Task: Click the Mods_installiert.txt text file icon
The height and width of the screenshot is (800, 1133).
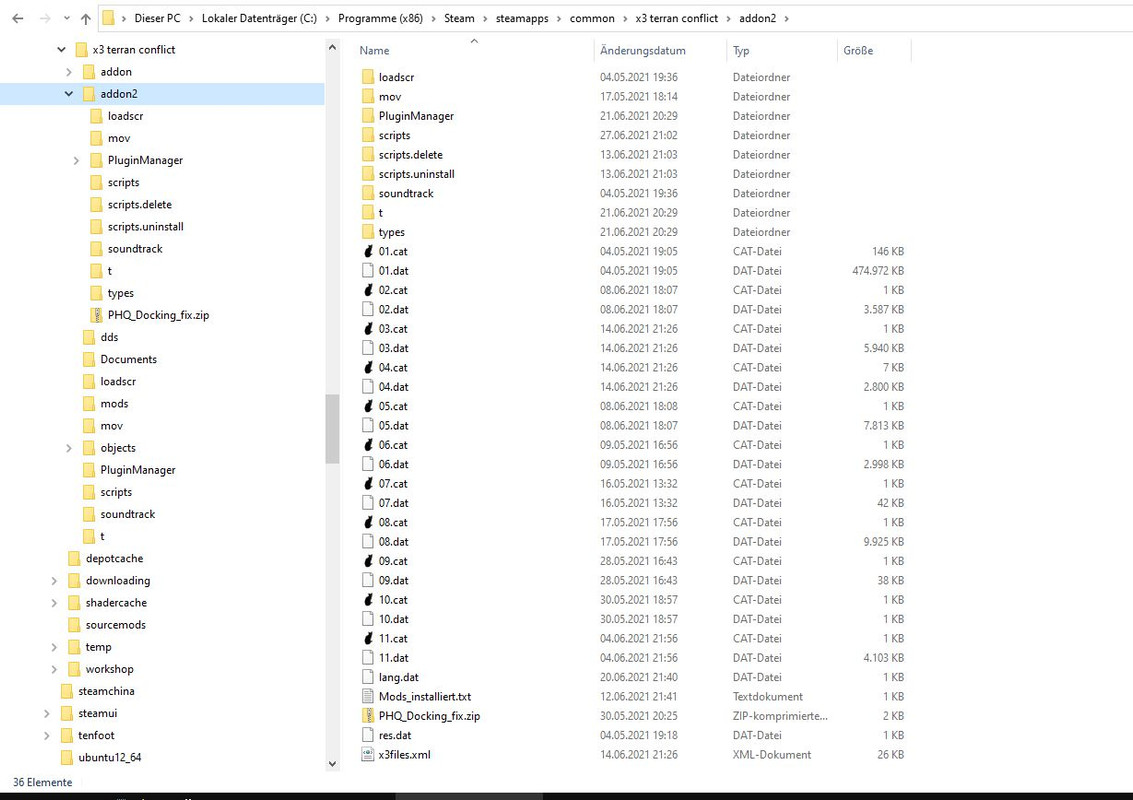Action: [x=369, y=697]
